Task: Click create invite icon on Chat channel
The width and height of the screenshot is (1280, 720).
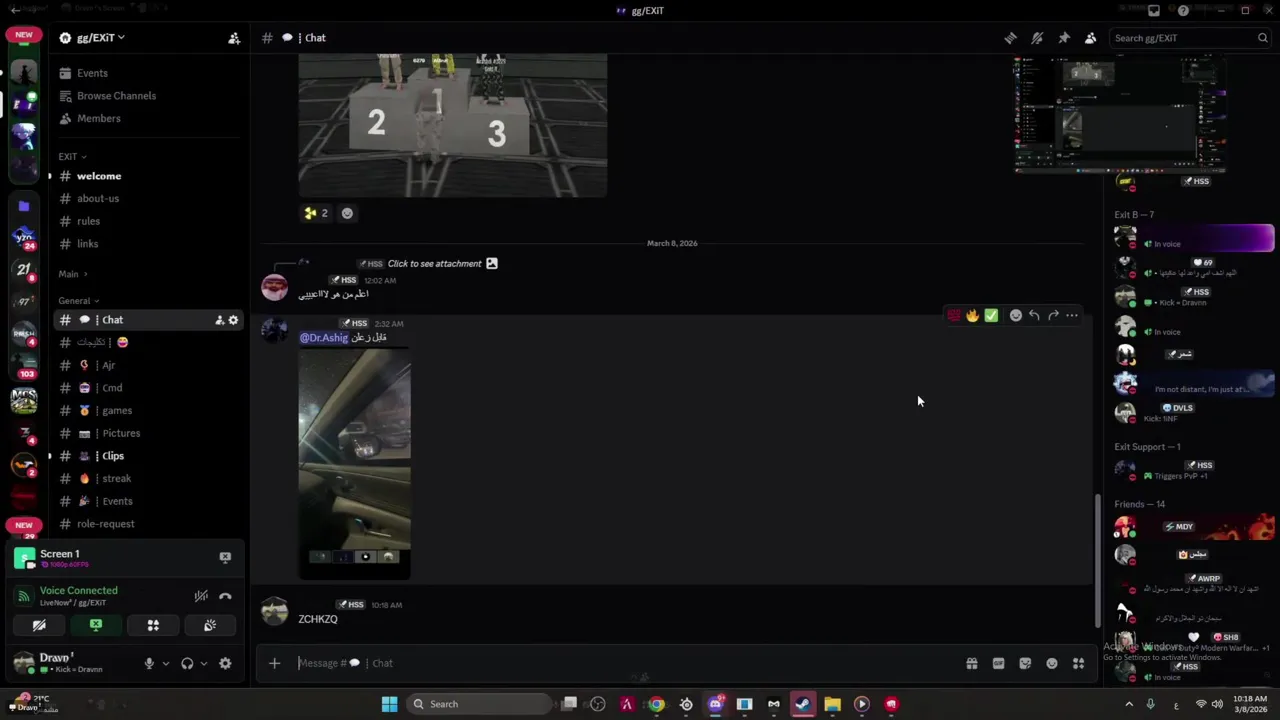Action: point(219,320)
